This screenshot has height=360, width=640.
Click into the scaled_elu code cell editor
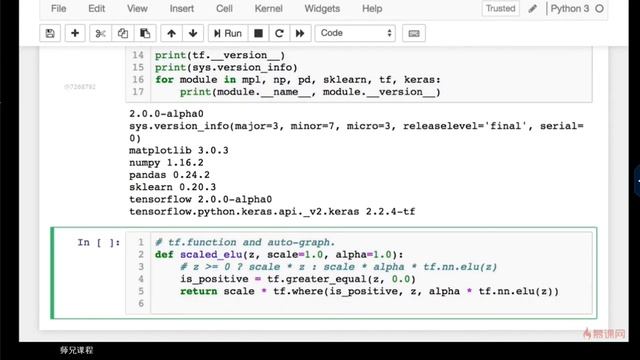371,273
